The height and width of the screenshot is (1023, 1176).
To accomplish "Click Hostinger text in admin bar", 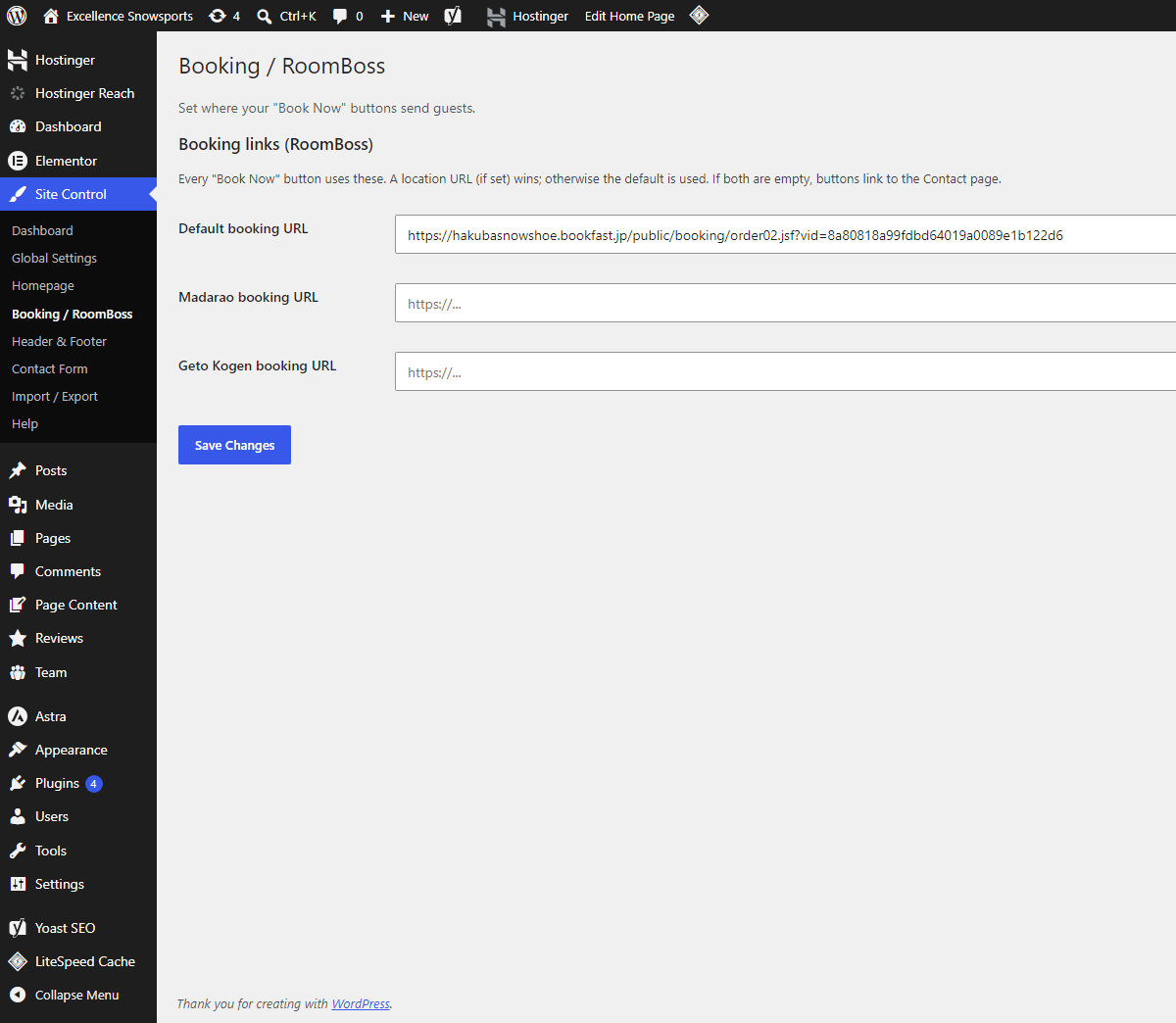I will pyautogui.click(x=540, y=16).
